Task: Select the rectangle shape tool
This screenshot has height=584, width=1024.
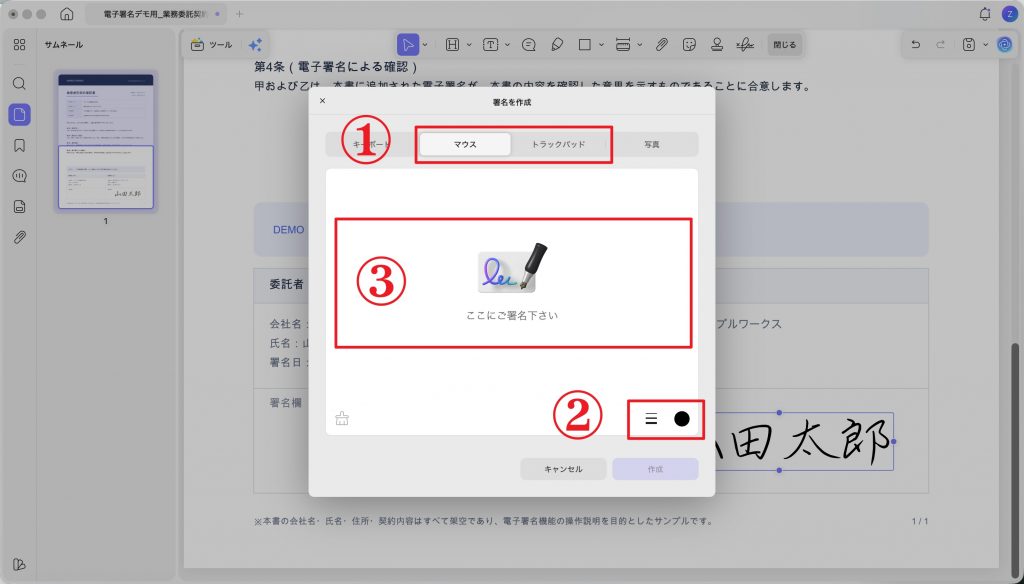Action: point(584,44)
